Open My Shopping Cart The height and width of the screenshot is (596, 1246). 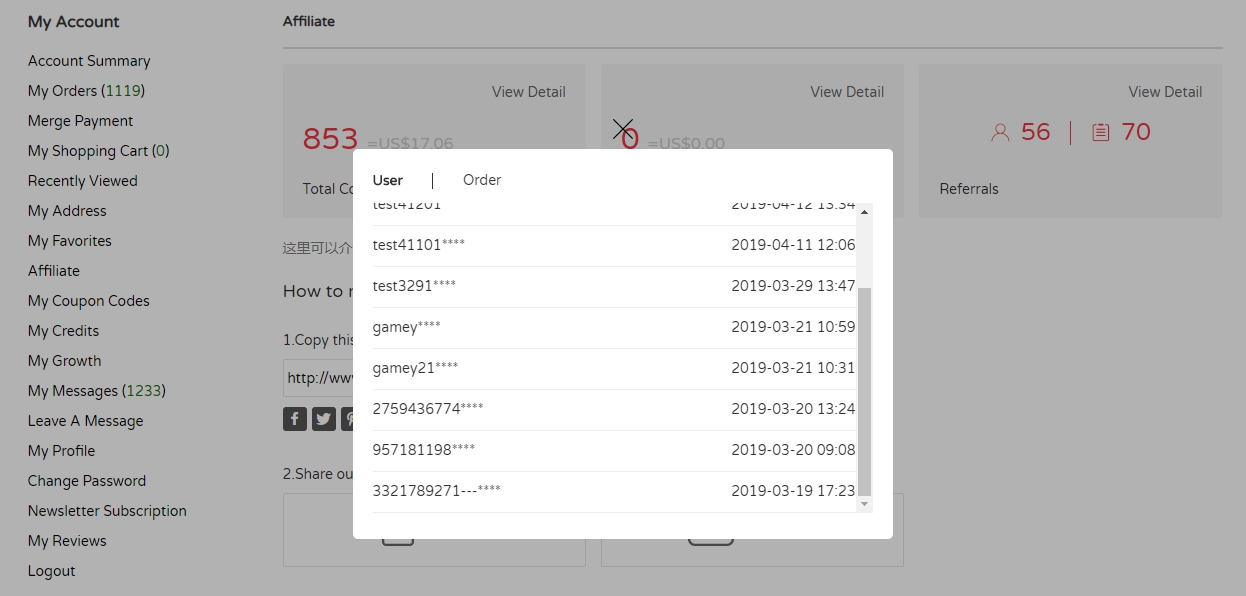(x=98, y=151)
